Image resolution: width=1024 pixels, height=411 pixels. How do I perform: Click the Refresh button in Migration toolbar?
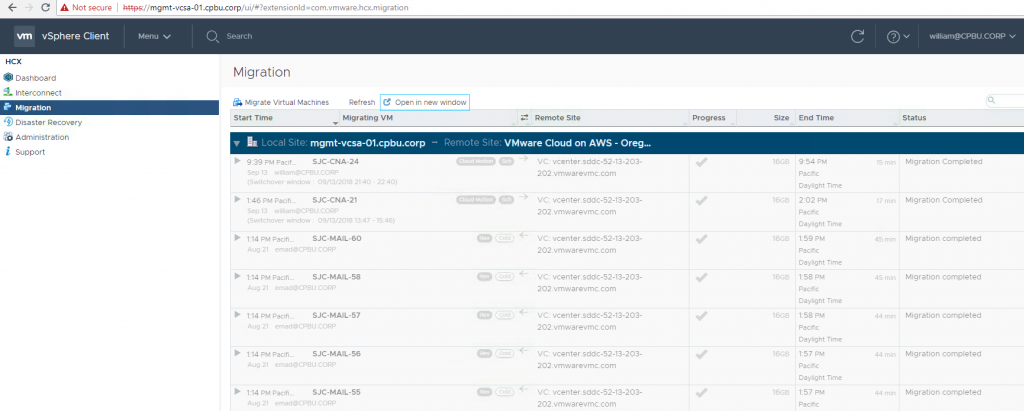click(x=362, y=102)
